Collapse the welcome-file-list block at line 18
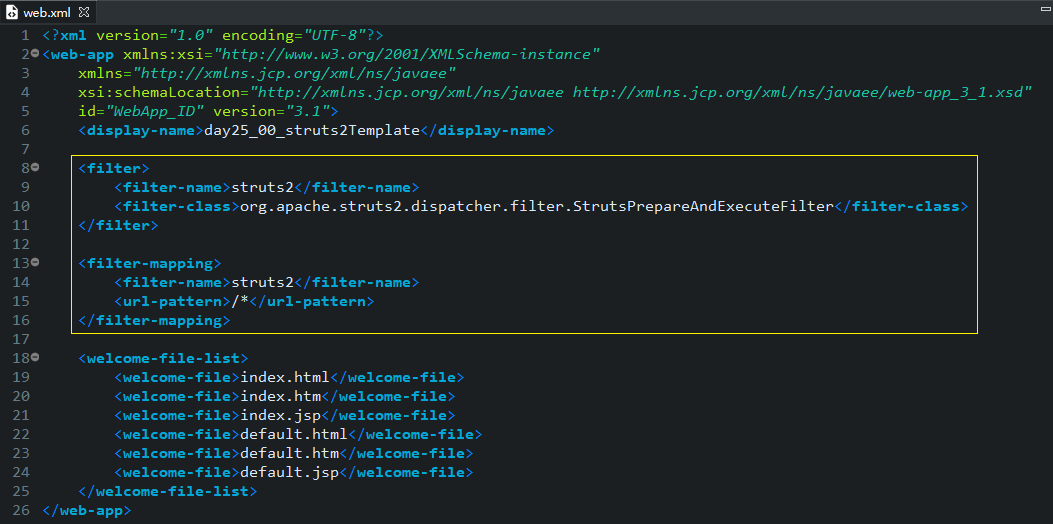The width and height of the screenshot is (1053, 524). point(35,358)
